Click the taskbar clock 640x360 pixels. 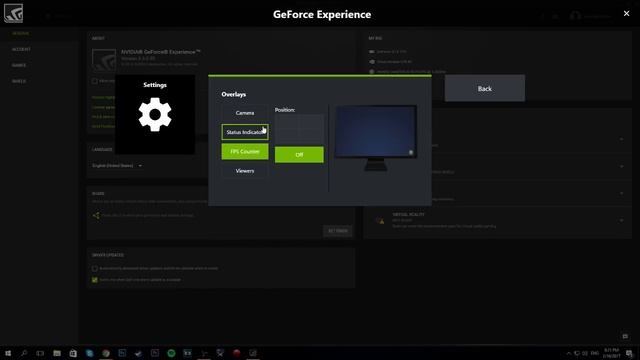click(x=611, y=353)
